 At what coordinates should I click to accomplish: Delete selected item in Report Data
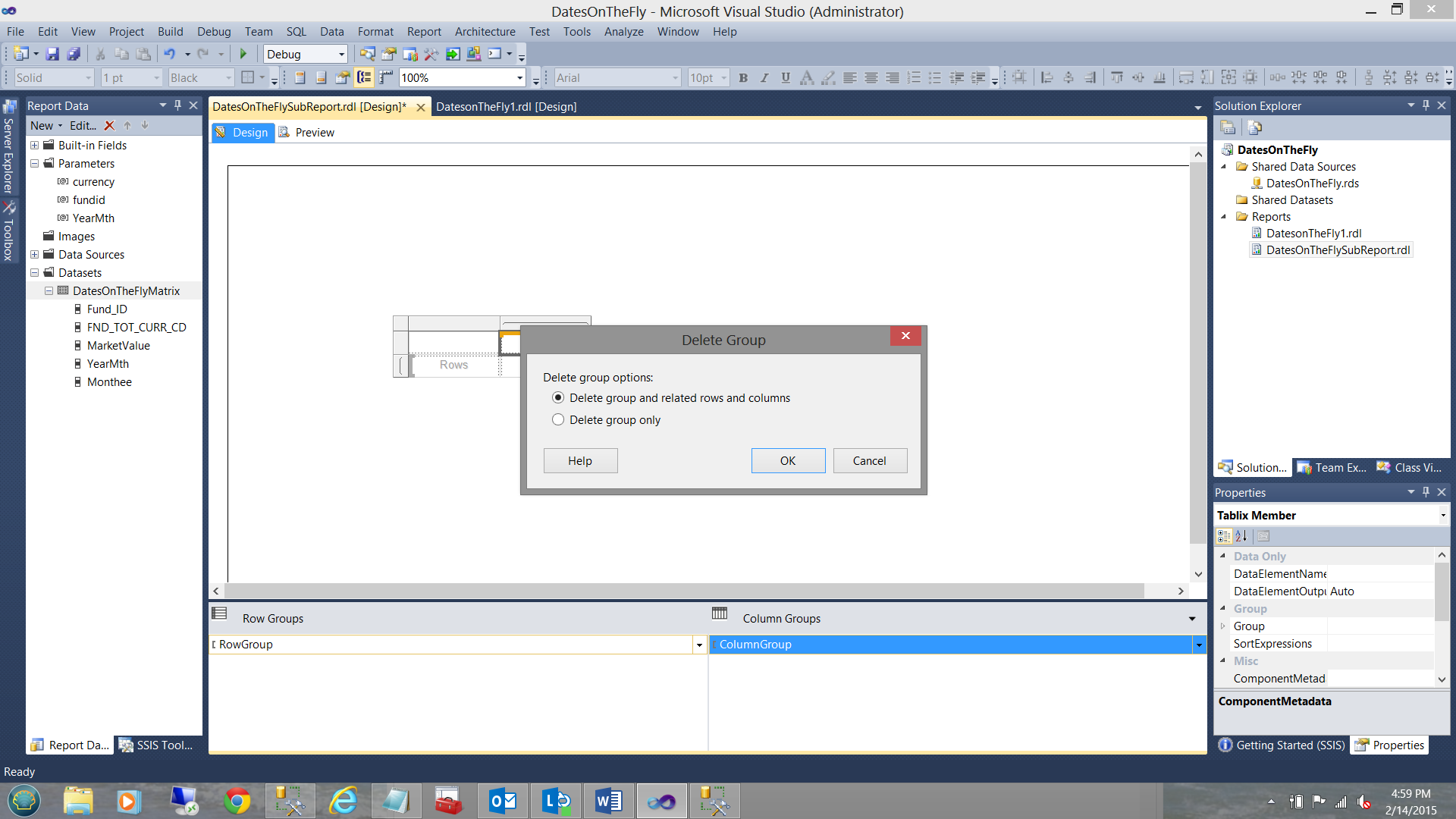click(x=109, y=126)
